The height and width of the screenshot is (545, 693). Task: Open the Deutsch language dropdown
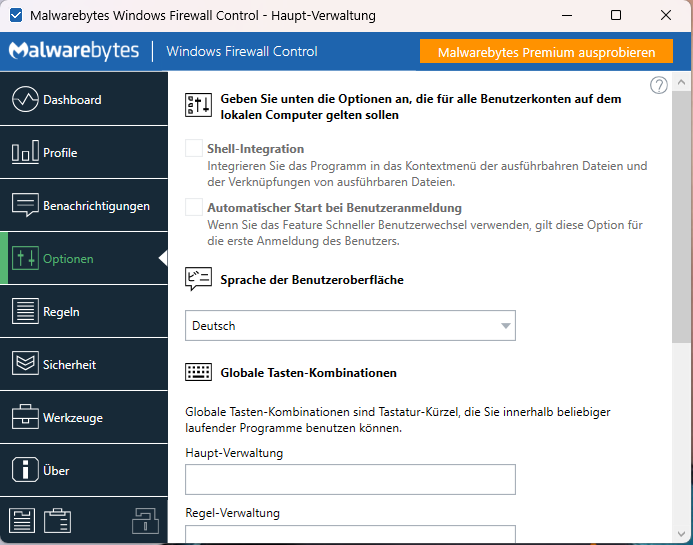(350, 326)
